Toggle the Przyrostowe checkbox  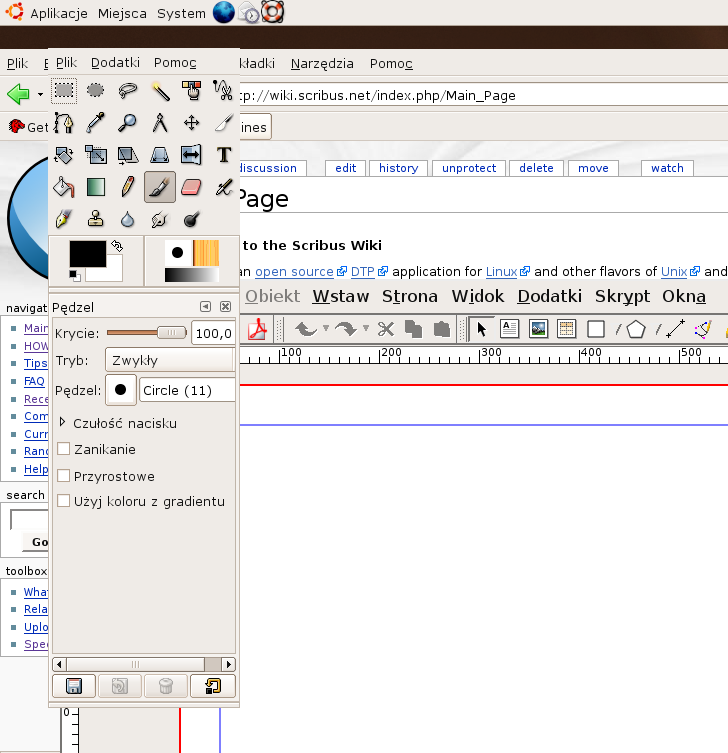pyautogui.click(x=64, y=476)
